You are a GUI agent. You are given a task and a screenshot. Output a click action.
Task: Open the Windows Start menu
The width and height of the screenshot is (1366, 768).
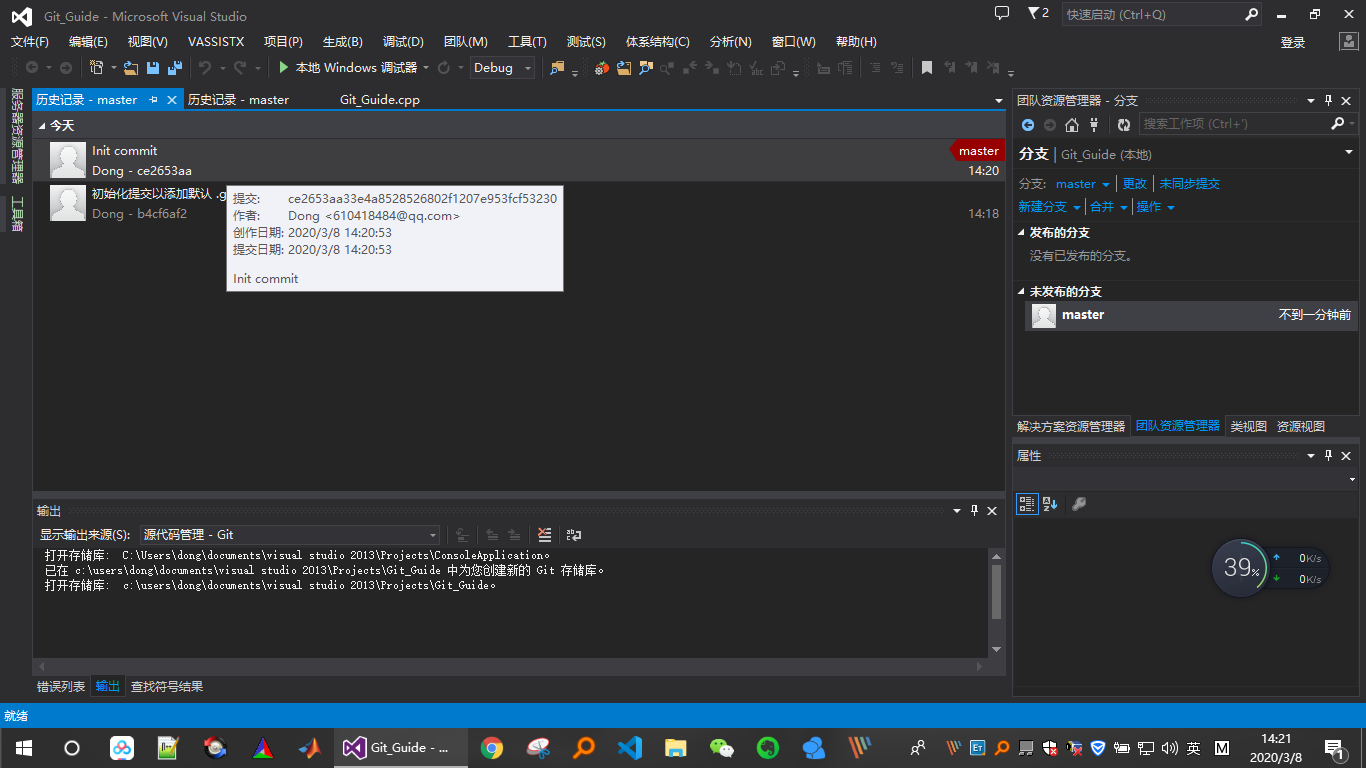24,747
